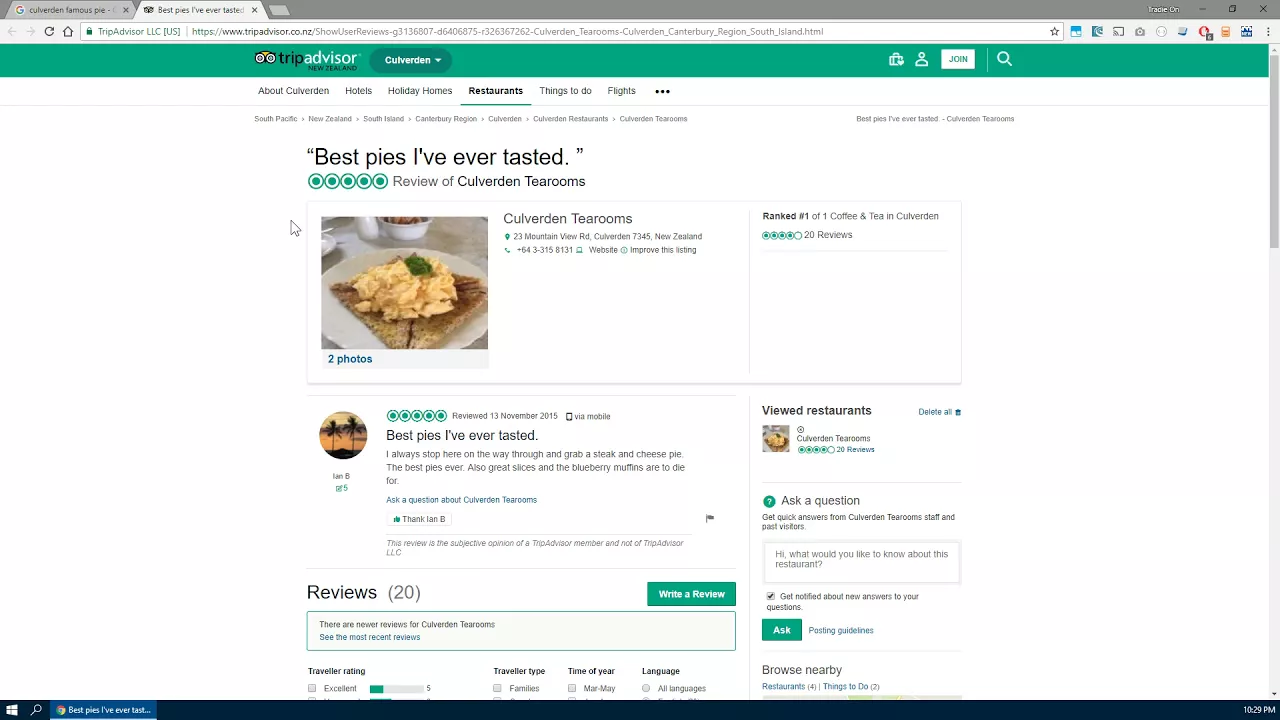Click the Culverden Tearooms listing title

[567, 219]
